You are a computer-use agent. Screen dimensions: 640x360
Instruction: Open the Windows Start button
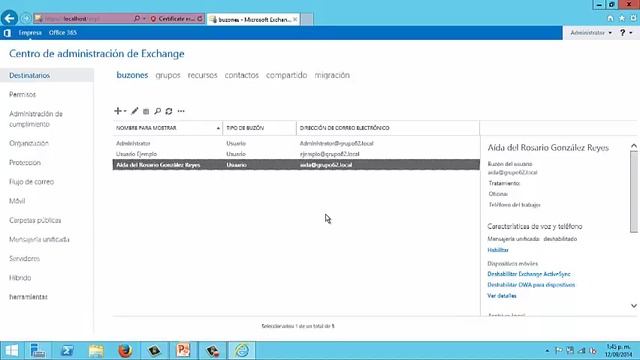click(x=12, y=350)
